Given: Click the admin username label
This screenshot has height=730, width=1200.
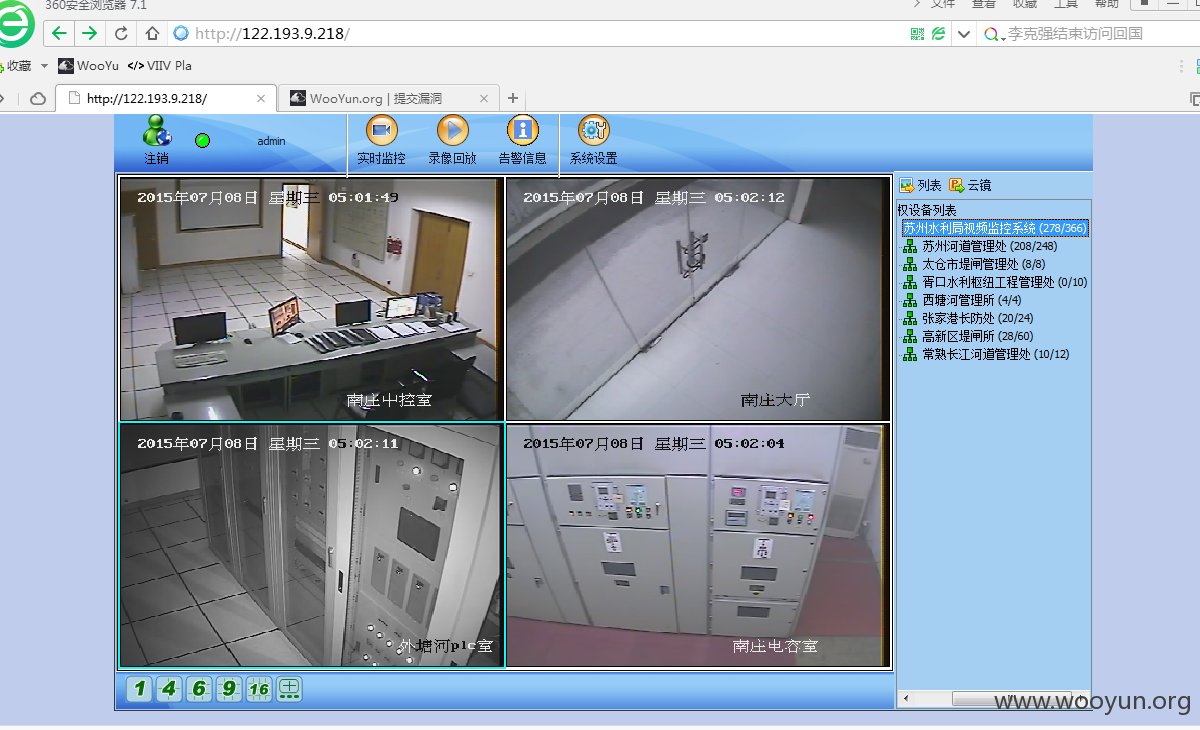Looking at the screenshot, I should (x=271, y=141).
